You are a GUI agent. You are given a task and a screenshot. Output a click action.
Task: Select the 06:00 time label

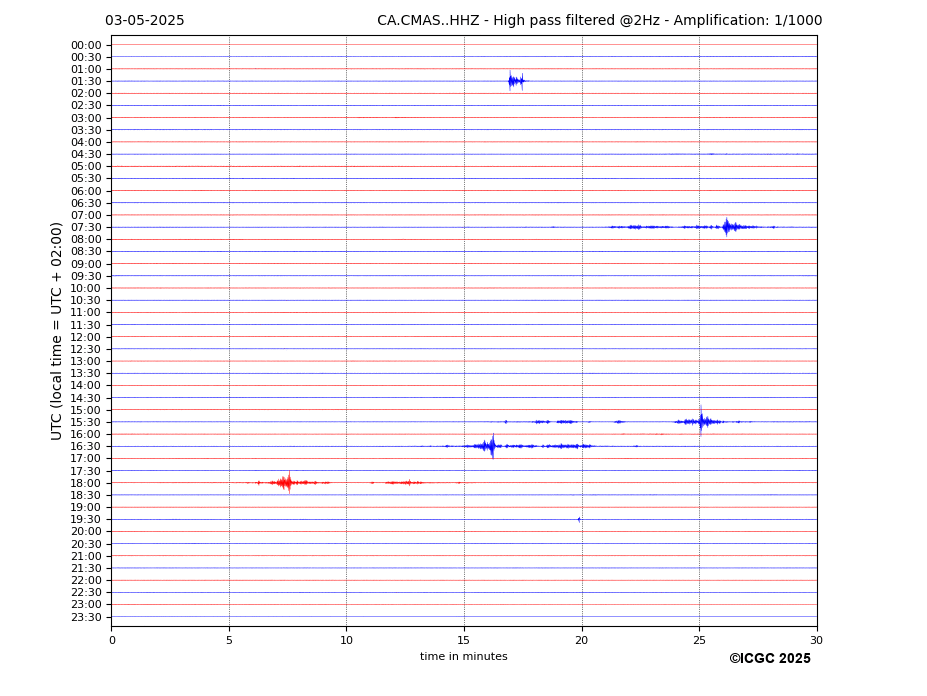coord(86,191)
